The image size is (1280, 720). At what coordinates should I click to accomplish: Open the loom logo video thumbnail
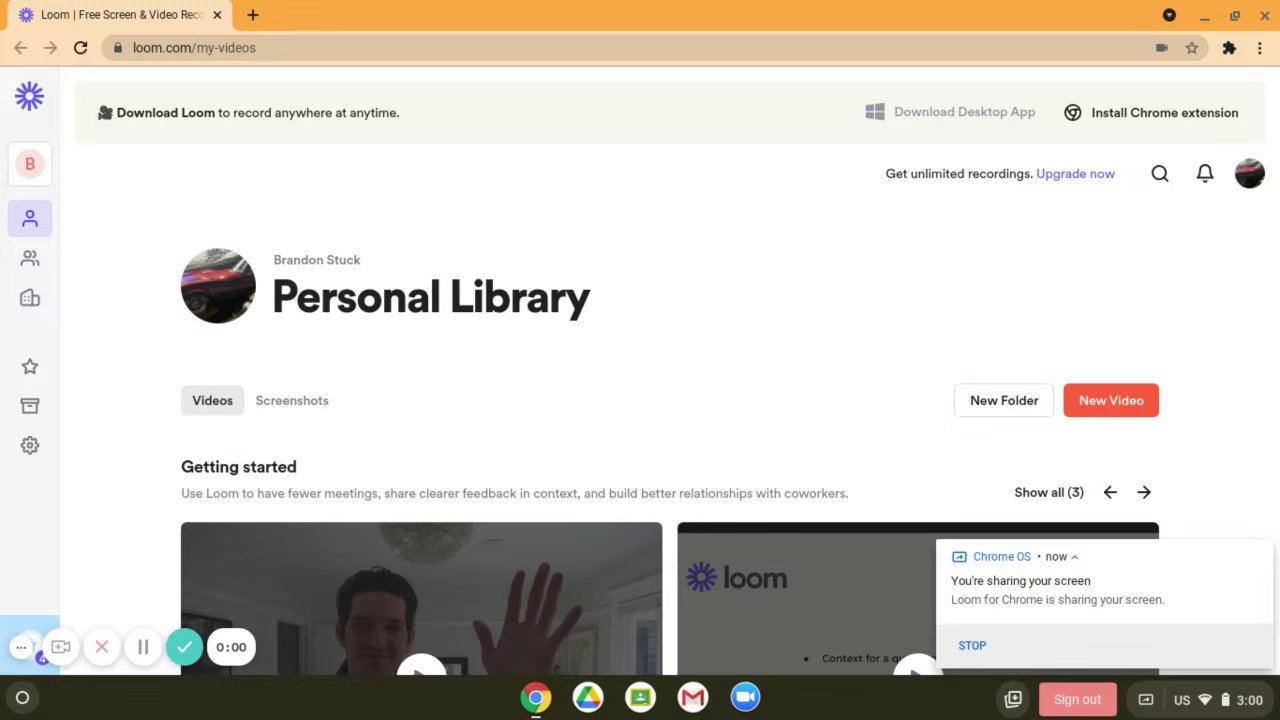(918, 598)
